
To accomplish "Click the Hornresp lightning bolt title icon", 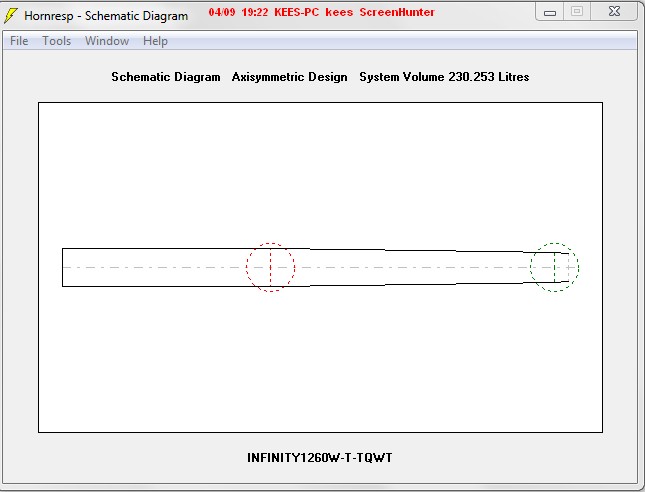I will pyautogui.click(x=11, y=15).
